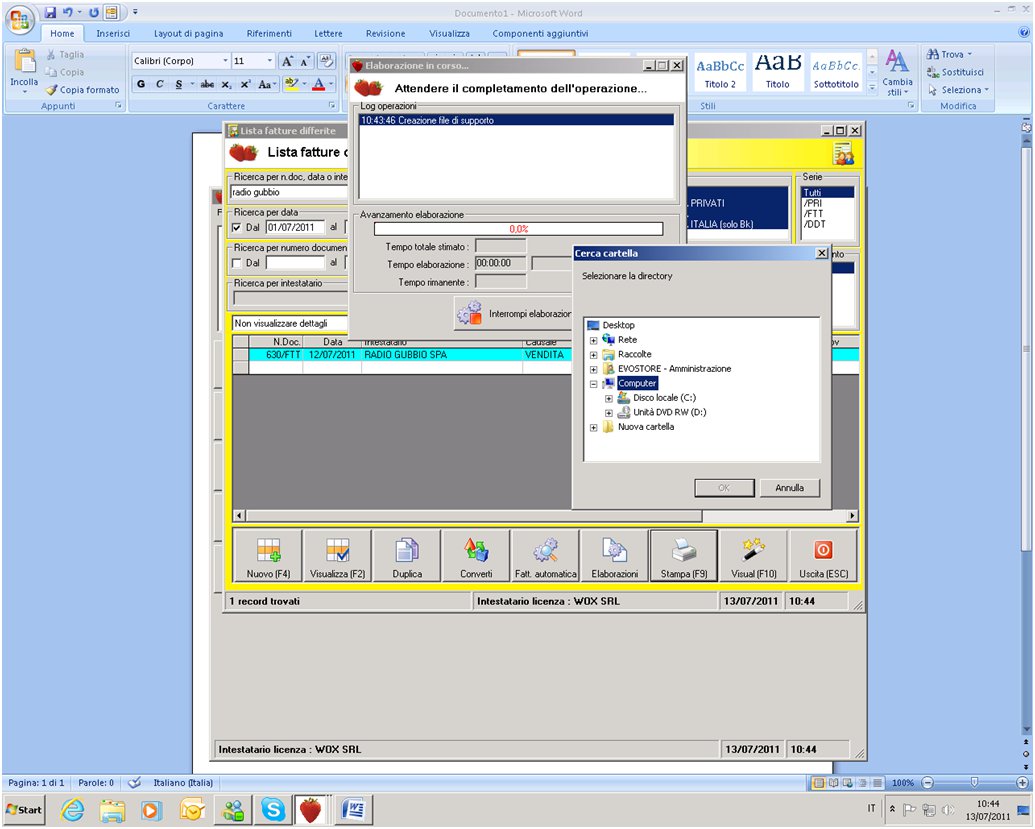Open Visualizza (F2) in the invoice list
Image resolution: width=1035 pixels, height=829 pixels.
click(337, 556)
